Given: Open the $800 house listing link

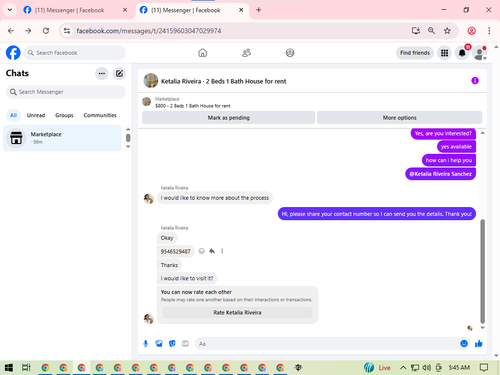Looking at the screenshot, I should [x=193, y=106].
